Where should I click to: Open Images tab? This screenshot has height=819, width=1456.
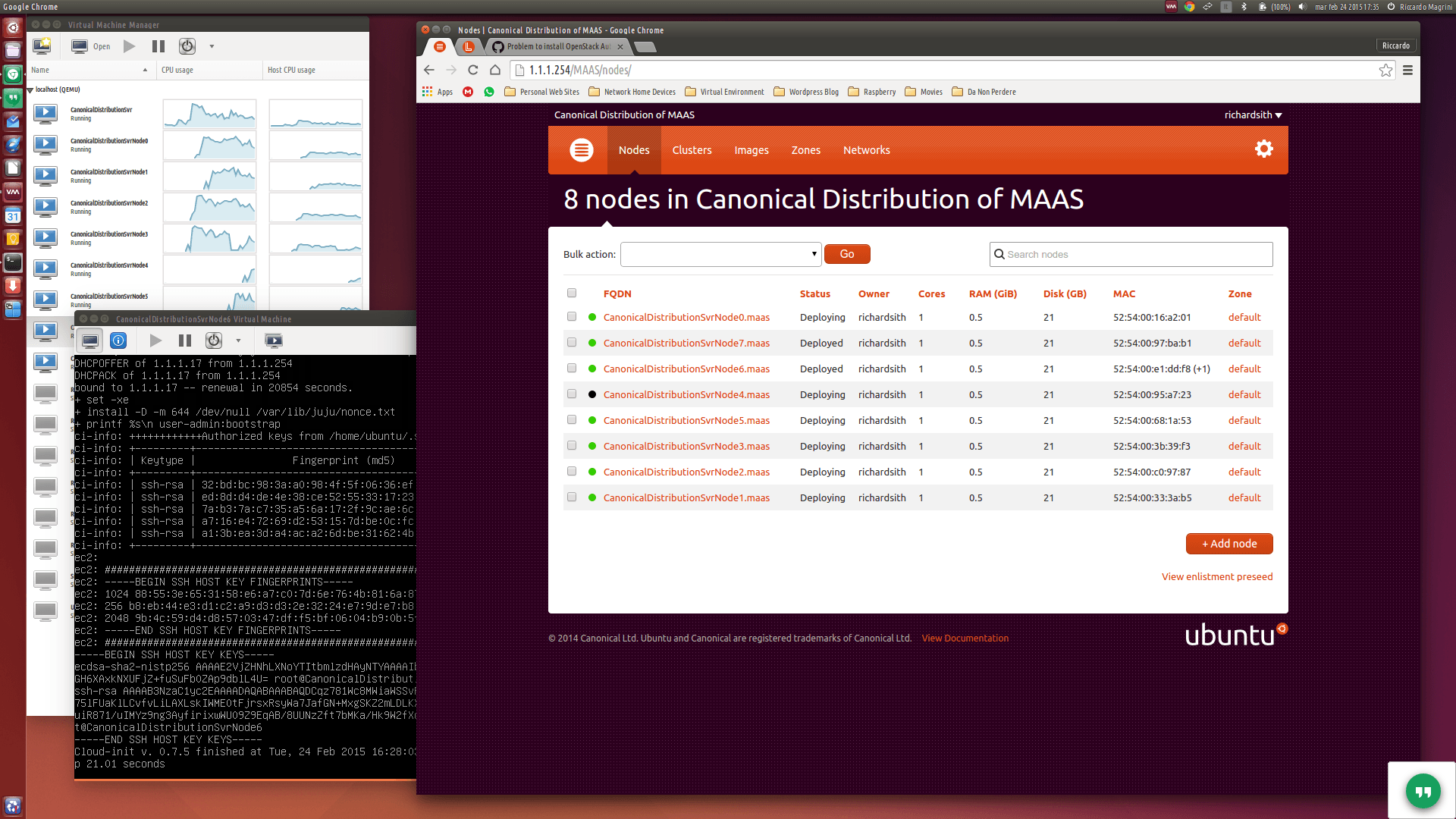coord(752,150)
